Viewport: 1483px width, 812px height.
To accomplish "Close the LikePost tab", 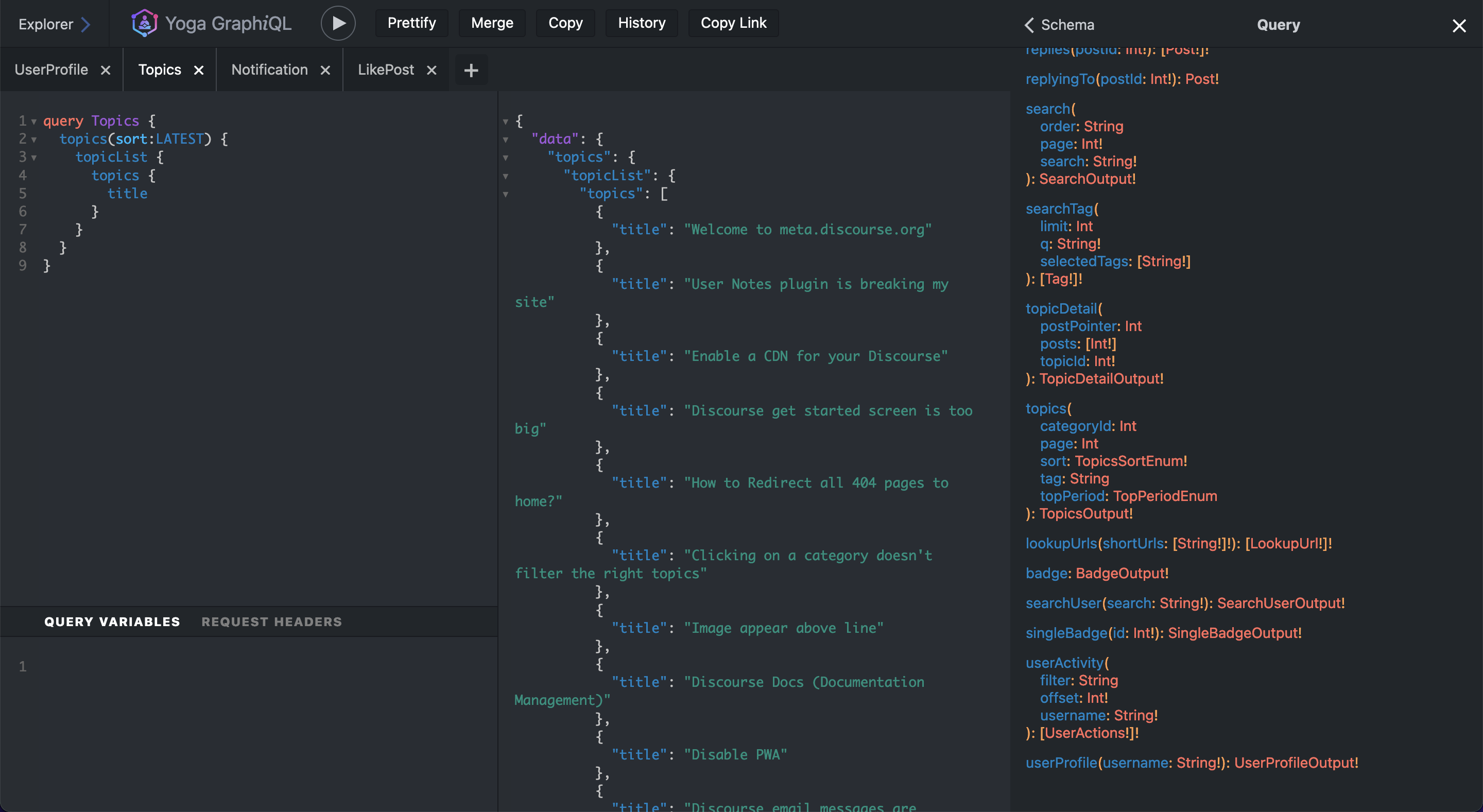I will click(431, 70).
